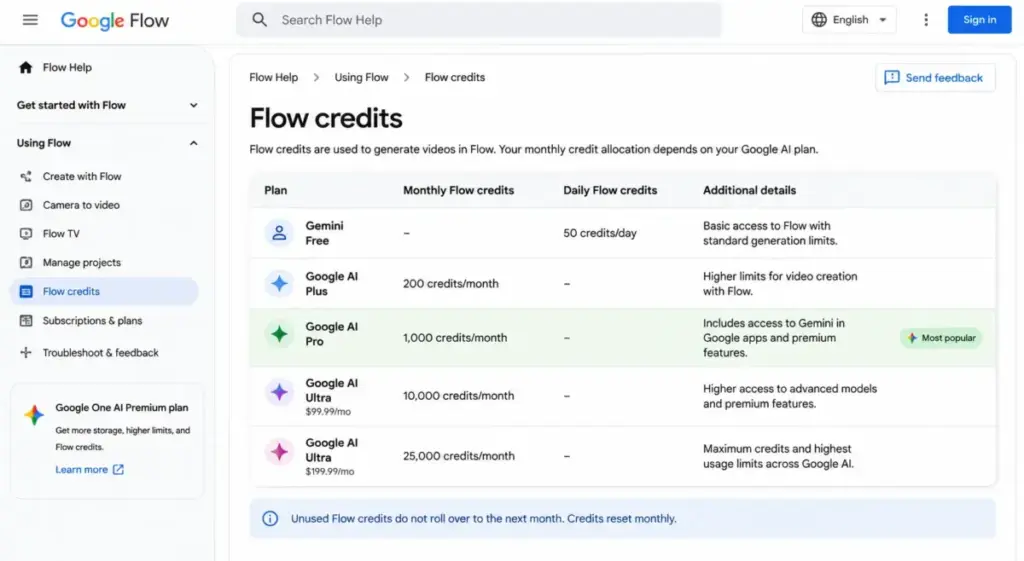Click the Google Flow logo

click(x=114, y=20)
